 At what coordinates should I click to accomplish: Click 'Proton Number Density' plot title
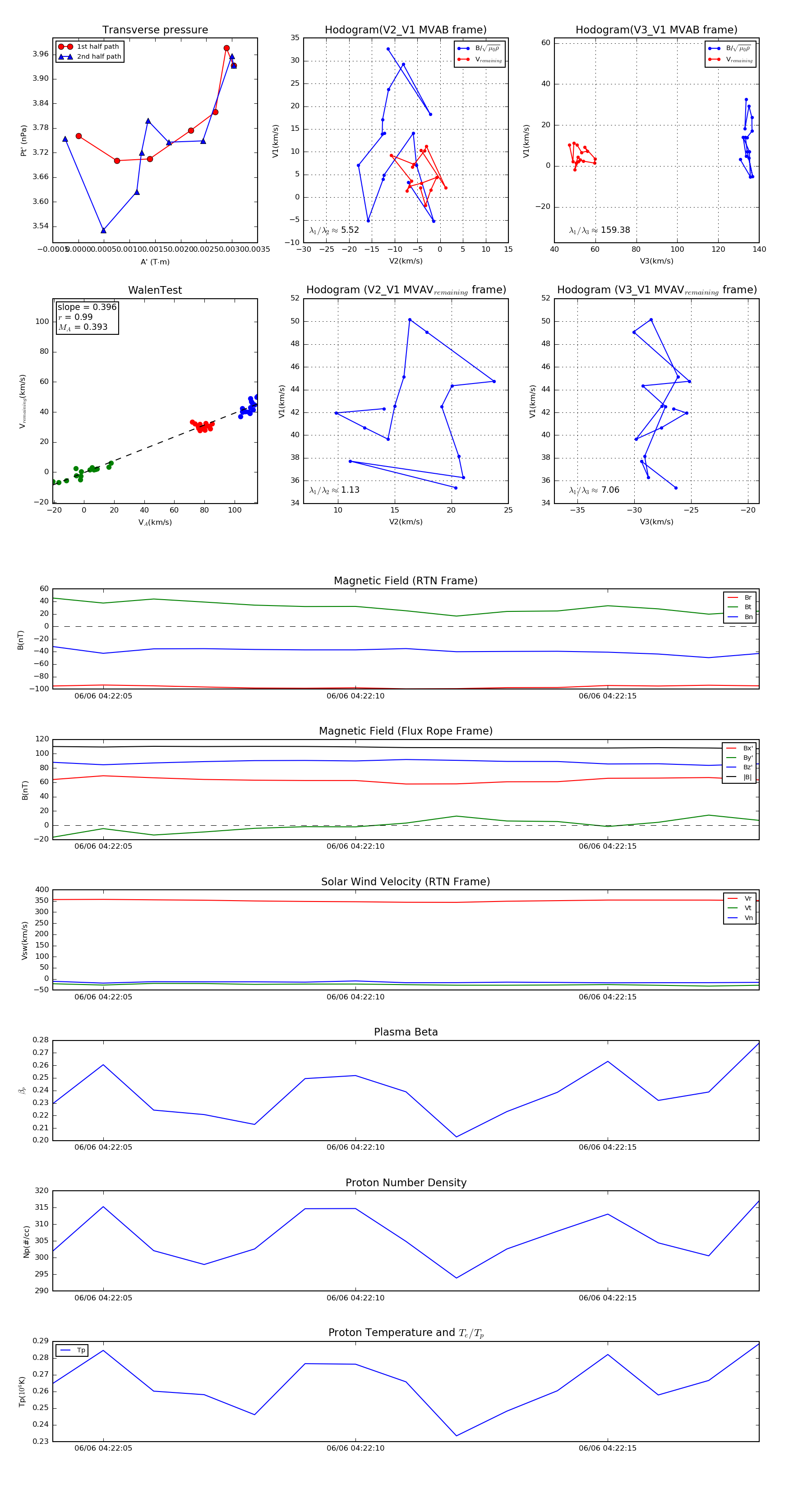(x=406, y=1183)
